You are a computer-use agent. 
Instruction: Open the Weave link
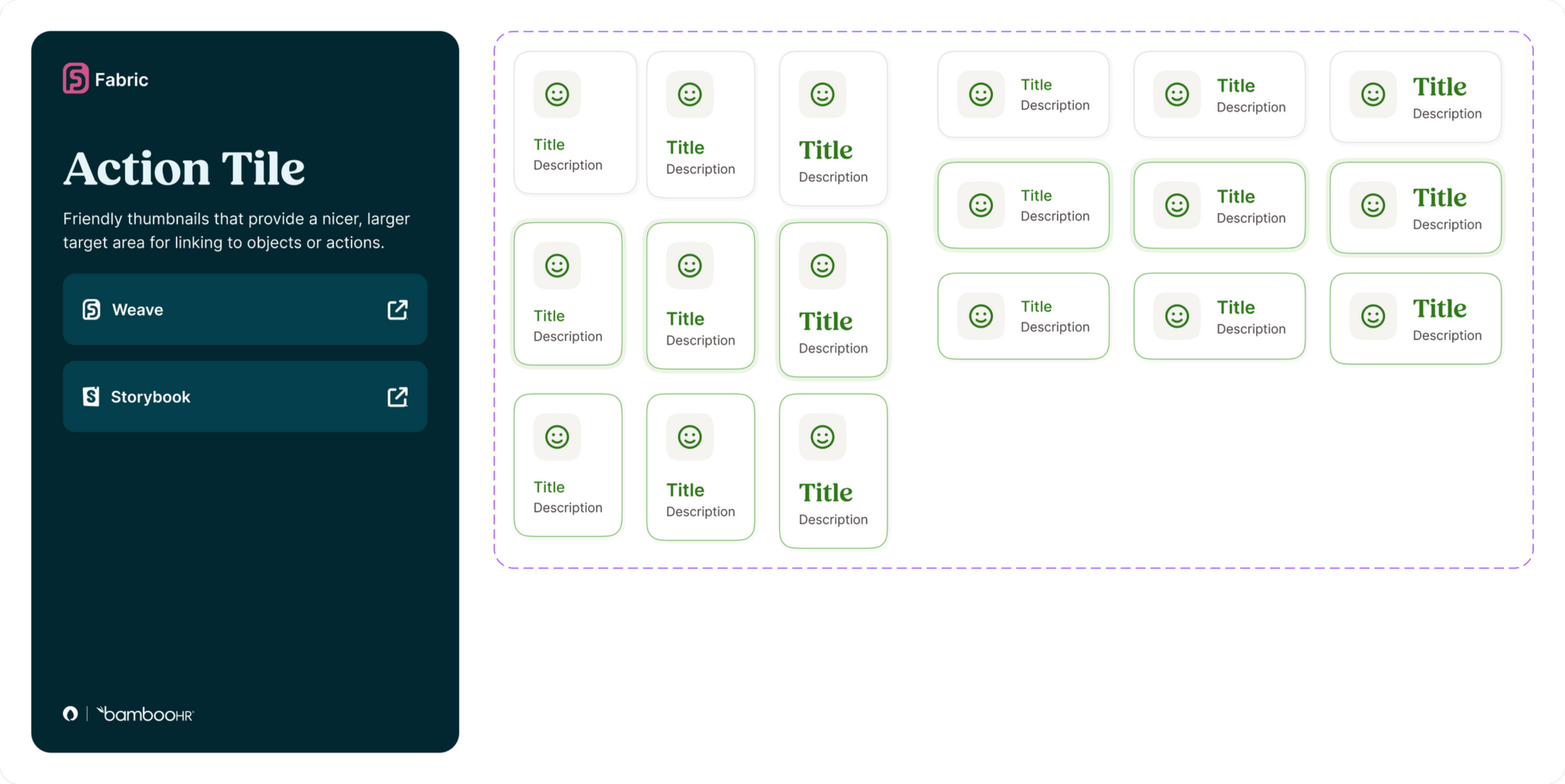[x=245, y=310]
